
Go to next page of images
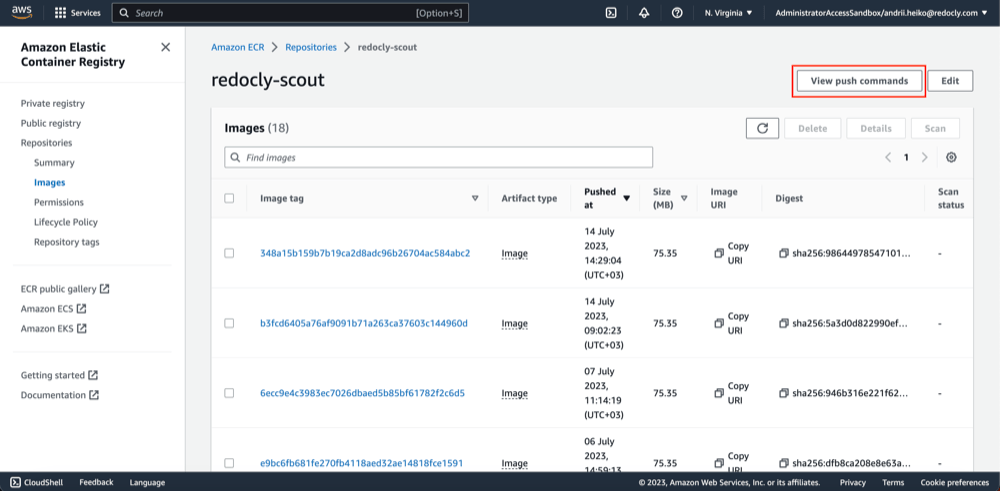924,158
